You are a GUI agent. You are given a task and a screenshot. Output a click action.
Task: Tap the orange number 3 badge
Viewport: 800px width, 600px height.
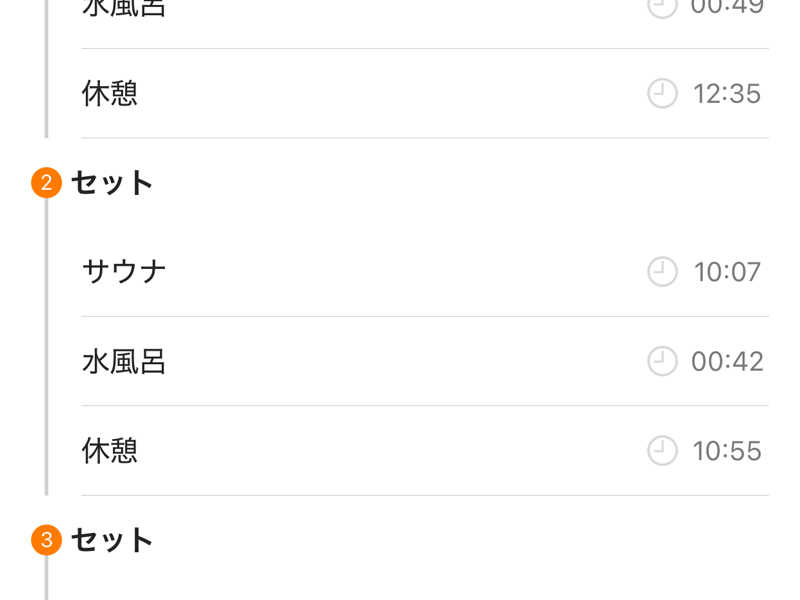[x=46, y=540]
